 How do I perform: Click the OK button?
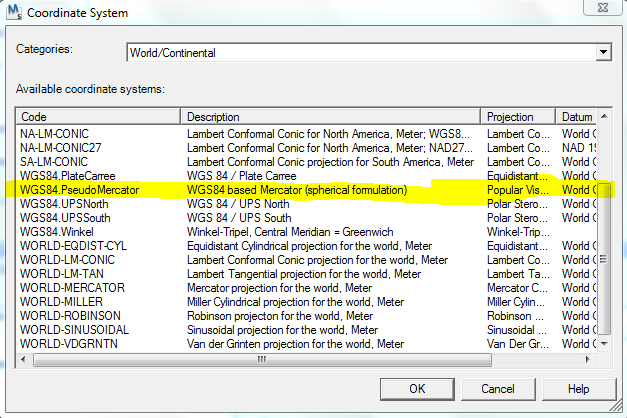tap(417, 389)
